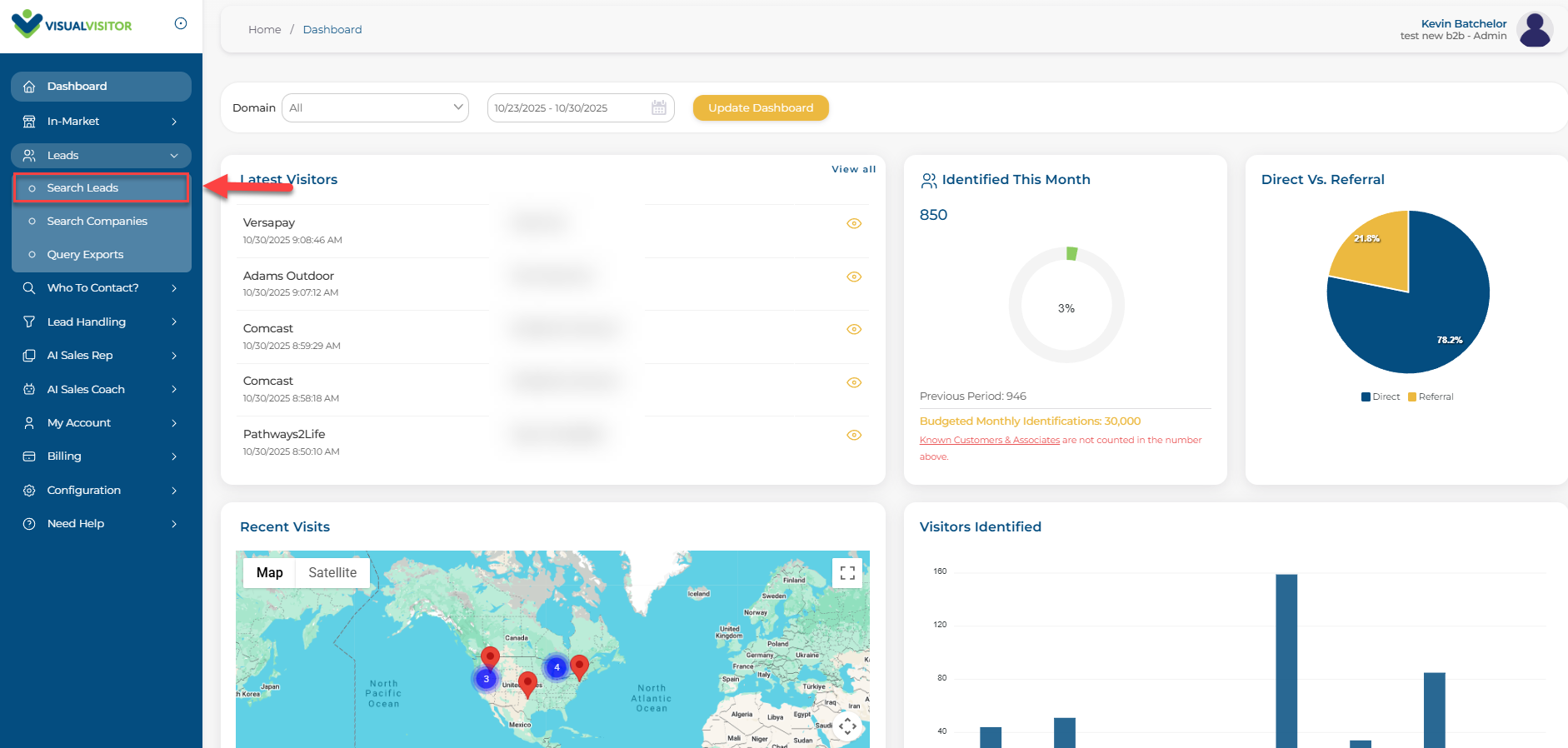Expand the Configuration menu chevron
The image size is (1568, 748).
tap(174, 491)
